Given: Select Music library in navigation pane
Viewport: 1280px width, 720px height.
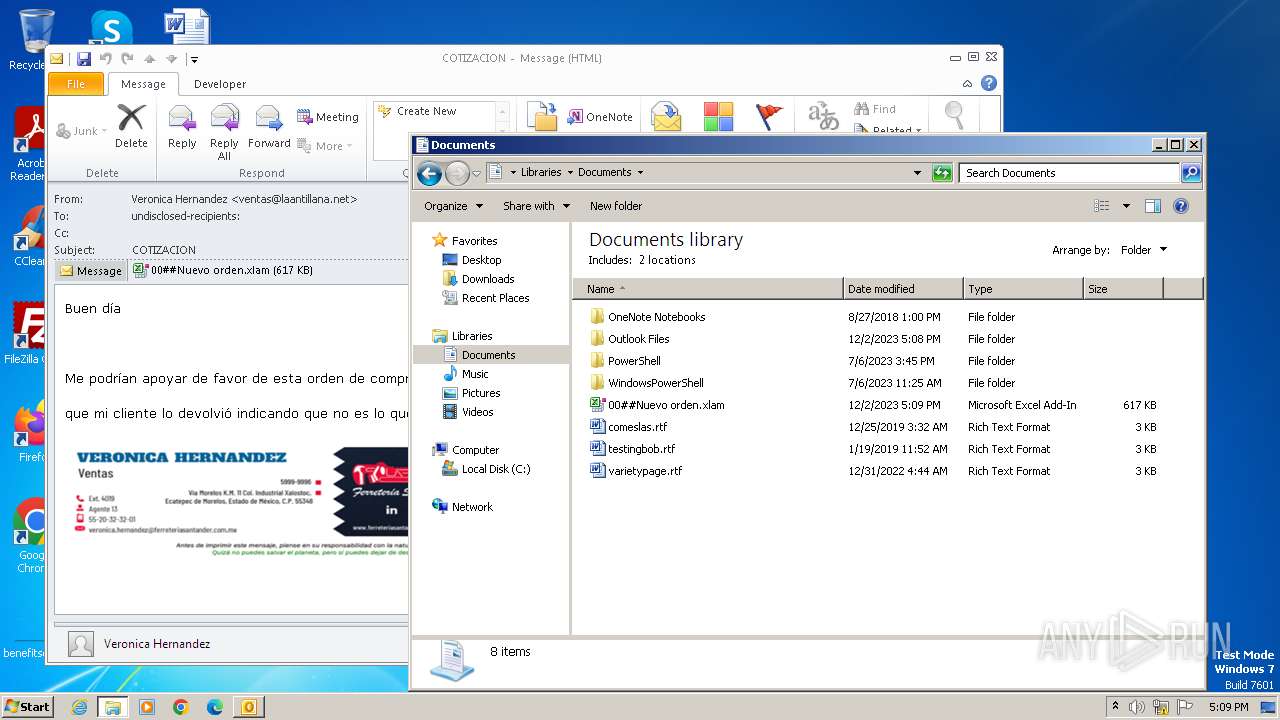Looking at the screenshot, I should [465, 374].
